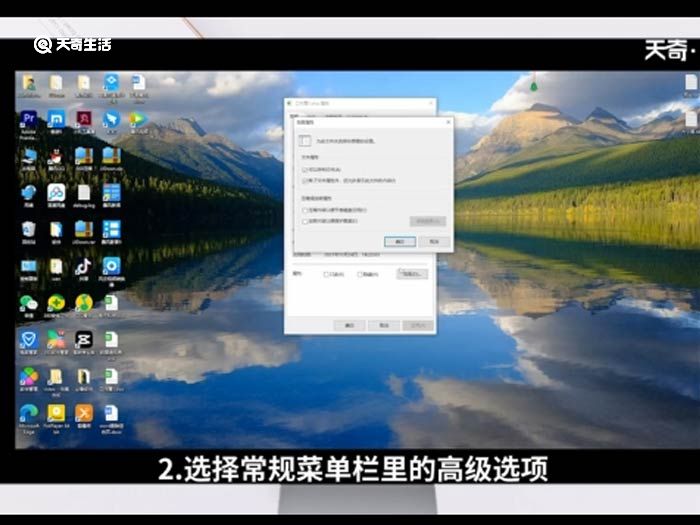The image size is (700, 525).
Task: Open the colorful pinwheel software manager icon
Action: click(x=29, y=377)
